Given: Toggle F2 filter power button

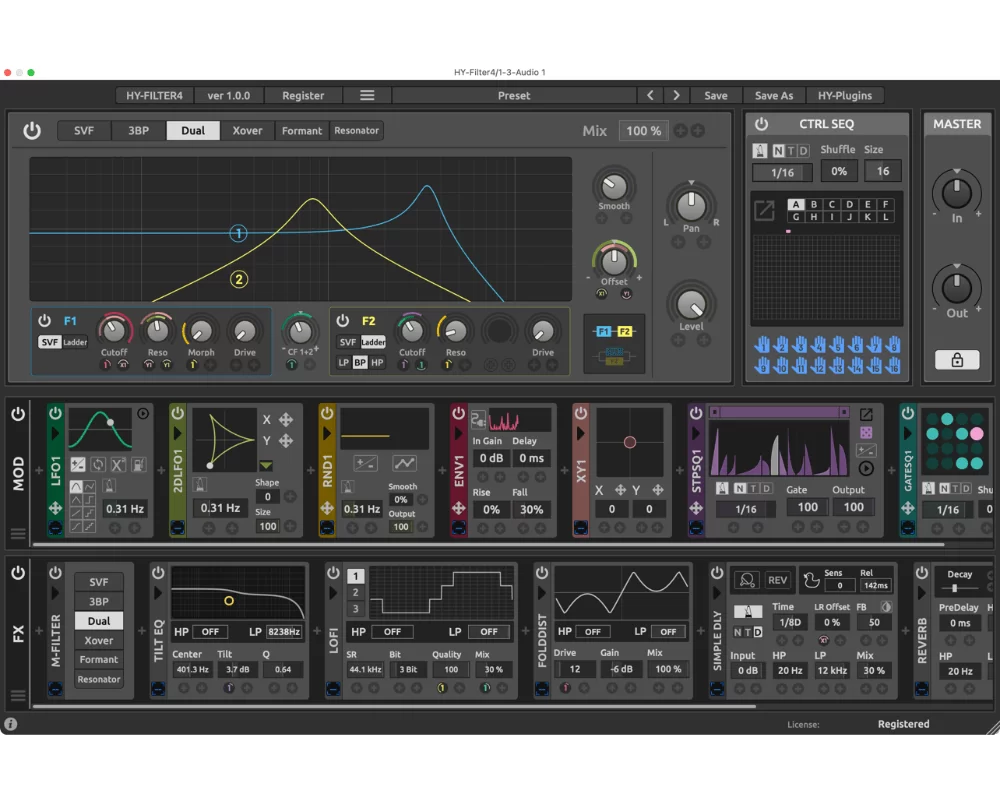Looking at the screenshot, I should (x=342, y=320).
